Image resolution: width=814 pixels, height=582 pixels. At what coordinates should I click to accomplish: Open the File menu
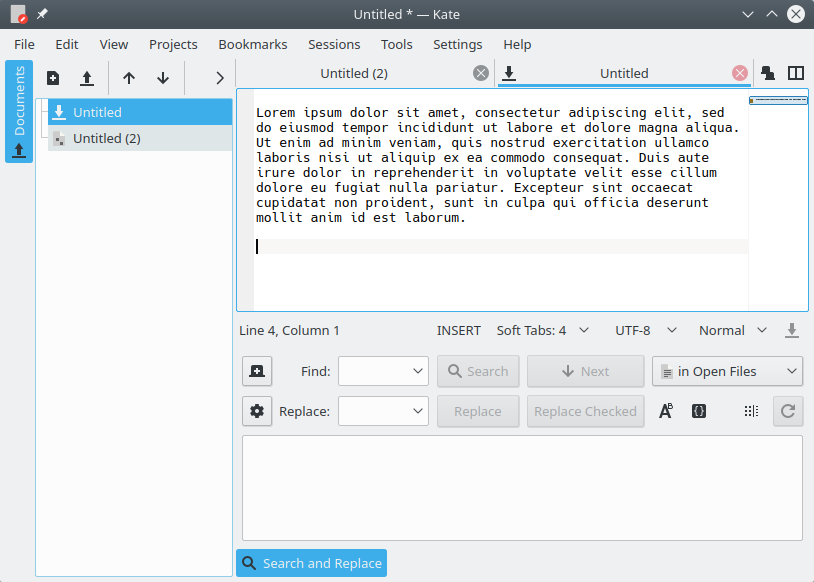(x=24, y=45)
